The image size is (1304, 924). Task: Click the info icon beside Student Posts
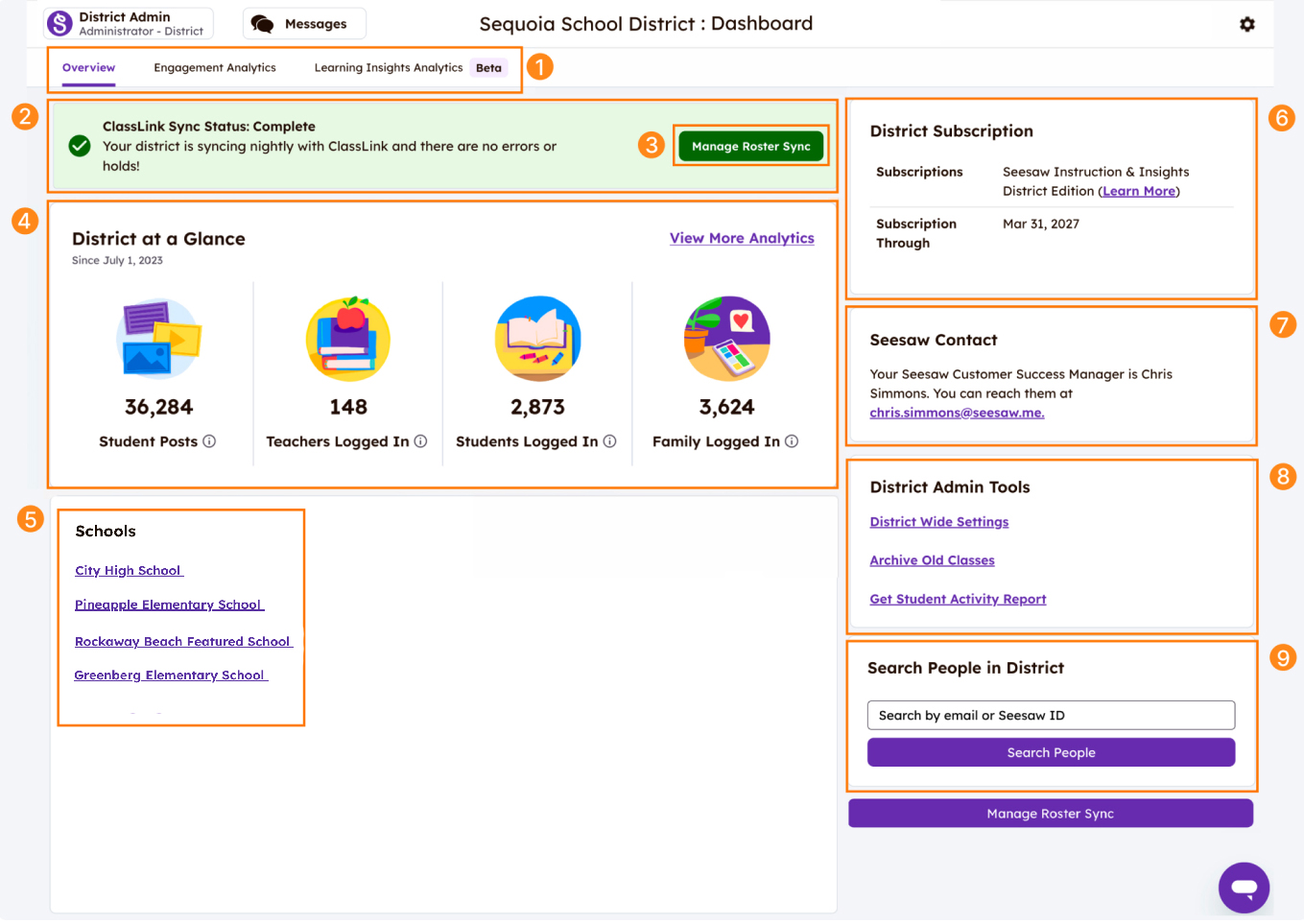coord(210,441)
